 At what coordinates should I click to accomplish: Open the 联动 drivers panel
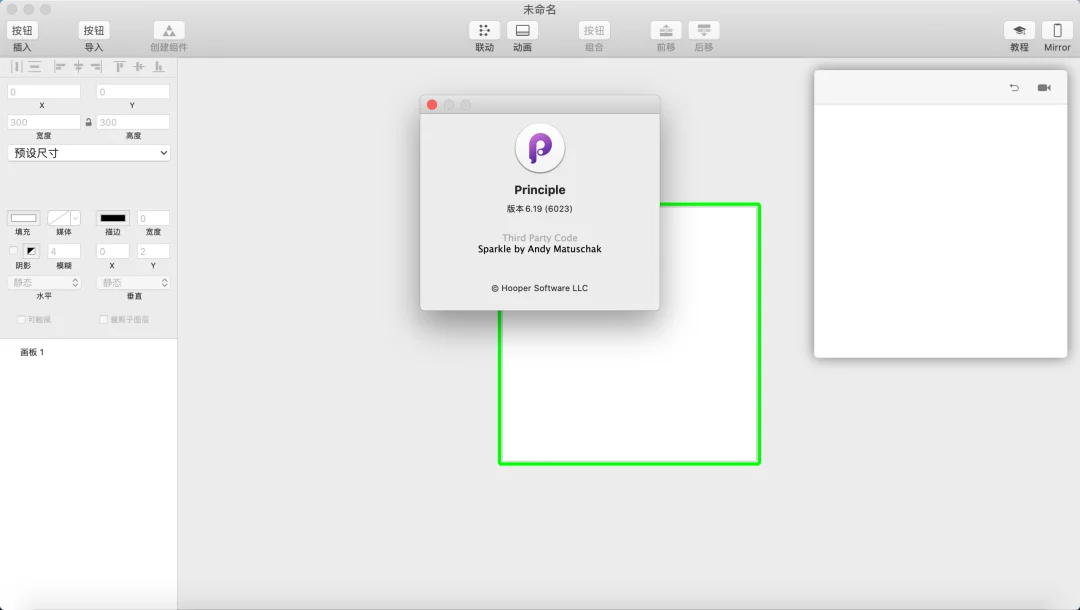click(x=484, y=30)
